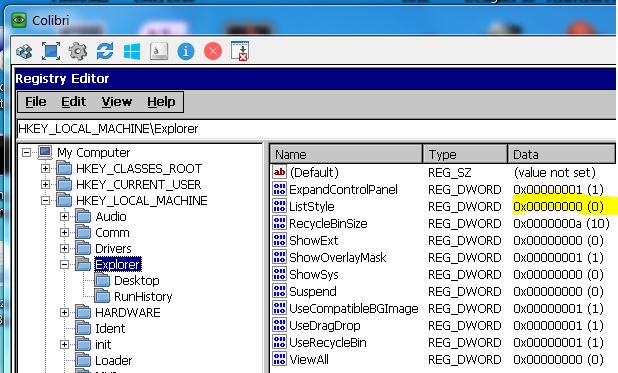Click the red disconnect circle icon
The image size is (618, 373).
[x=213, y=51]
